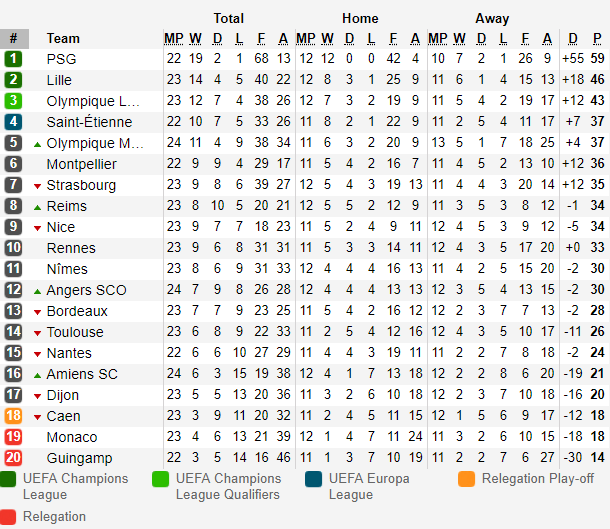Select the Total column group header
Viewport: 610px width, 529px height.
[x=228, y=18]
